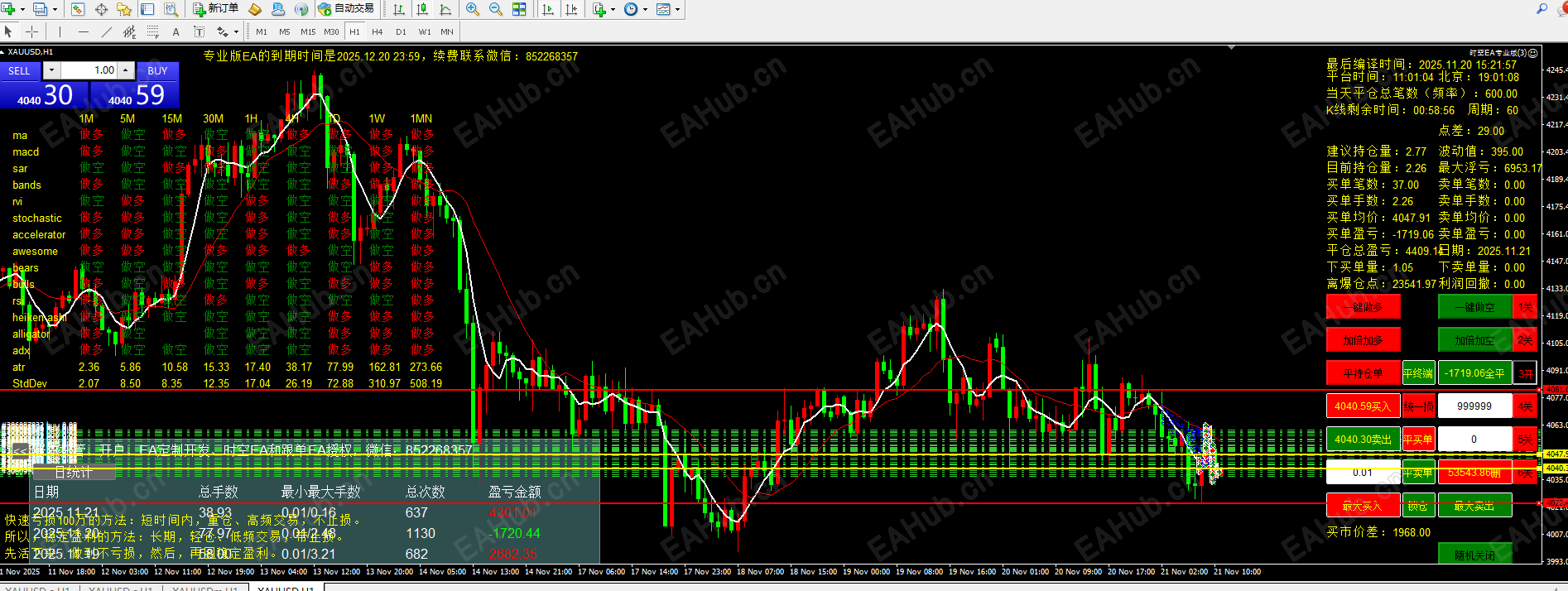Viewport: 1568px width, 591px height.
Task: Open the Strategy Tester magnifier icon
Action: tap(171, 9)
